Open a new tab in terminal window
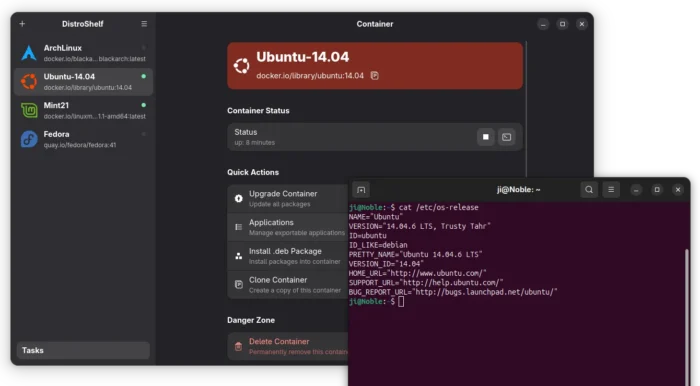Image resolution: width=700 pixels, height=386 pixels. [361, 190]
